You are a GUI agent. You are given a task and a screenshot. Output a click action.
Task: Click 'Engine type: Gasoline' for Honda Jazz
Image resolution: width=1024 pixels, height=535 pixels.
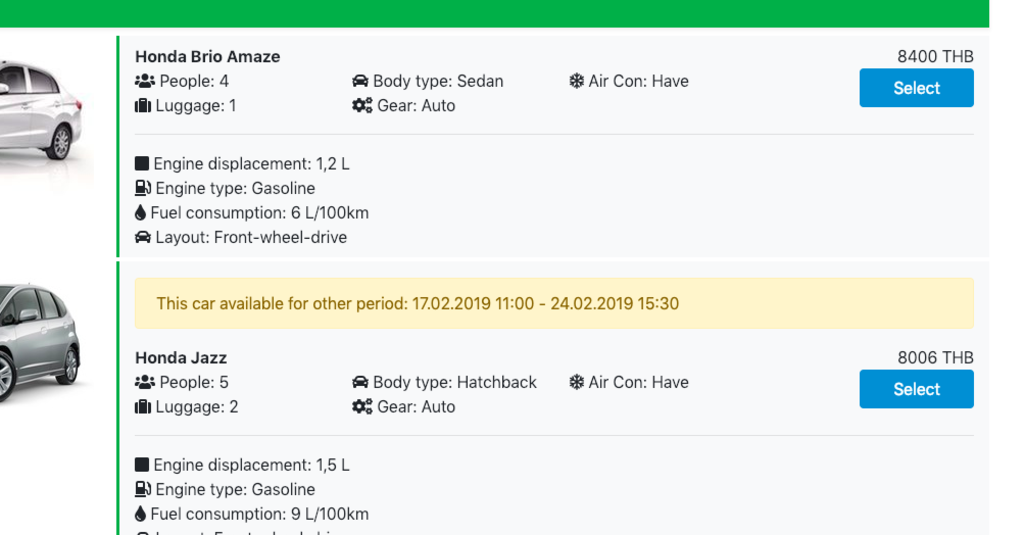point(235,489)
